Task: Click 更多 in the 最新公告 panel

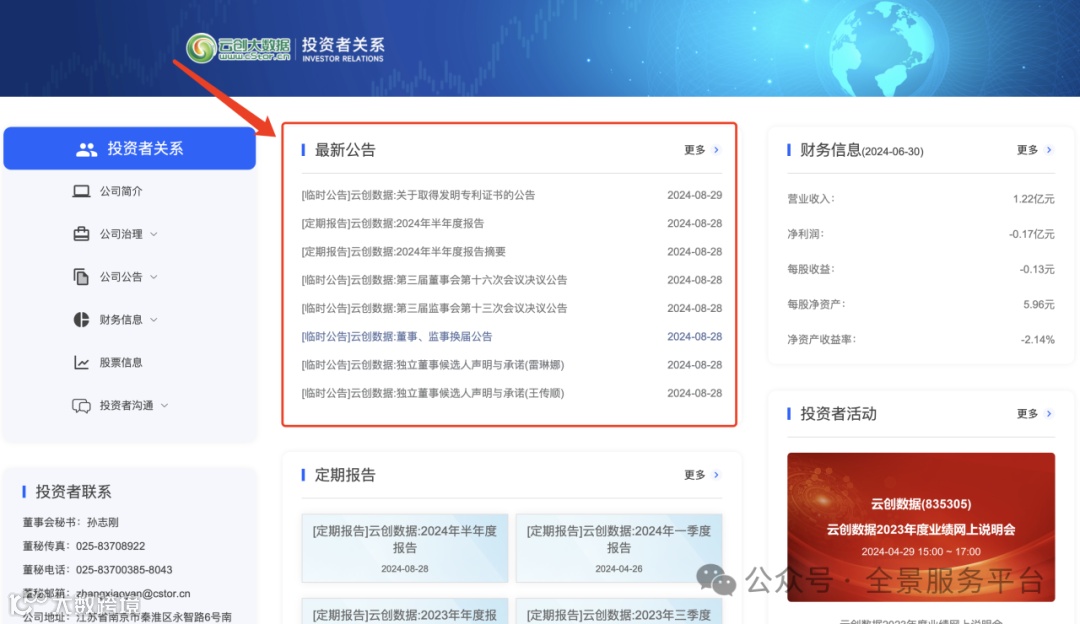Action: [694, 149]
